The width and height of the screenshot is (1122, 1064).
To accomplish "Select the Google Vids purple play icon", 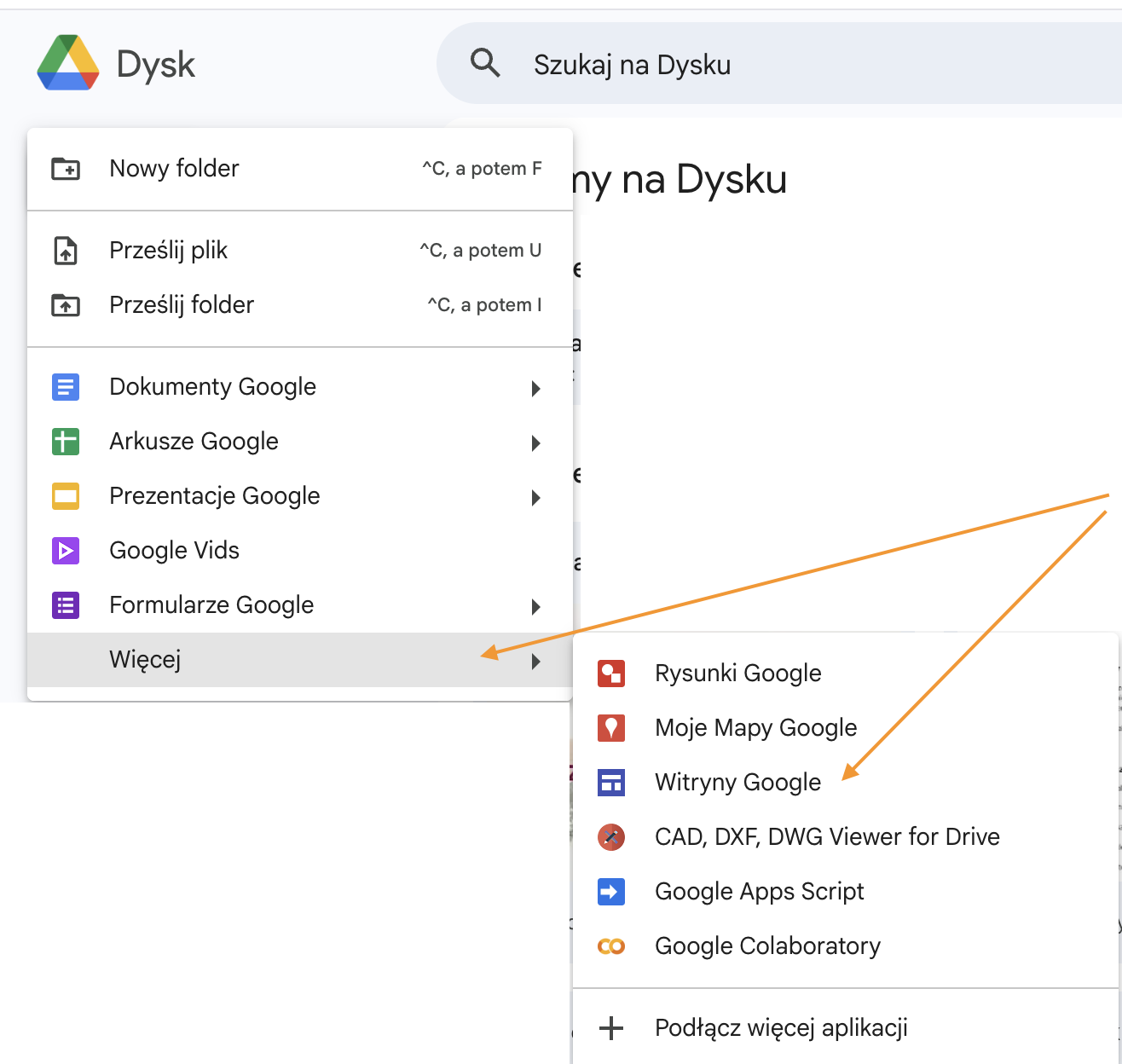I will point(66,551).
